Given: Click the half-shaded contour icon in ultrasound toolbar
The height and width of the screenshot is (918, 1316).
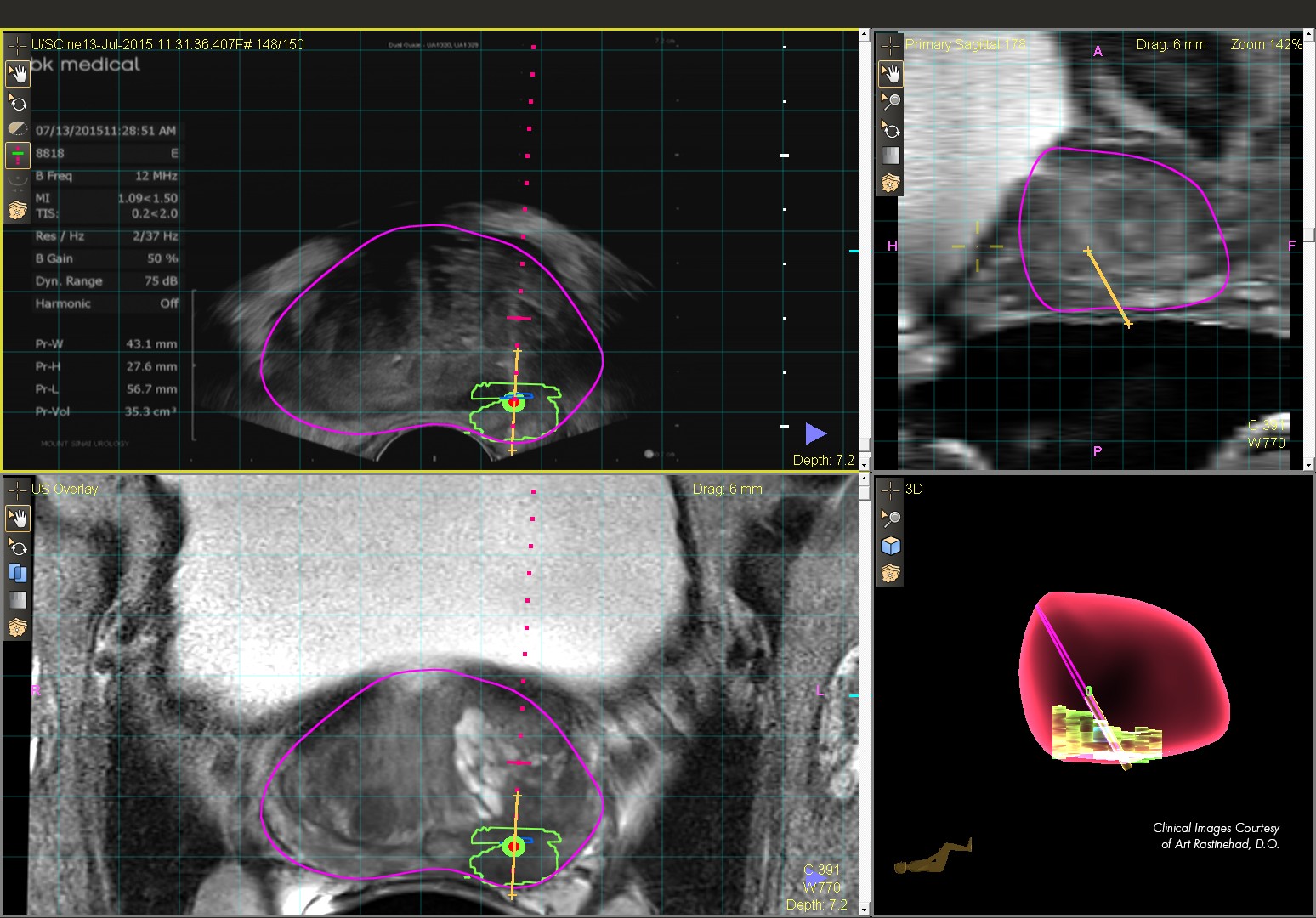Looking at the screenshot, I should tap(17, 128).
